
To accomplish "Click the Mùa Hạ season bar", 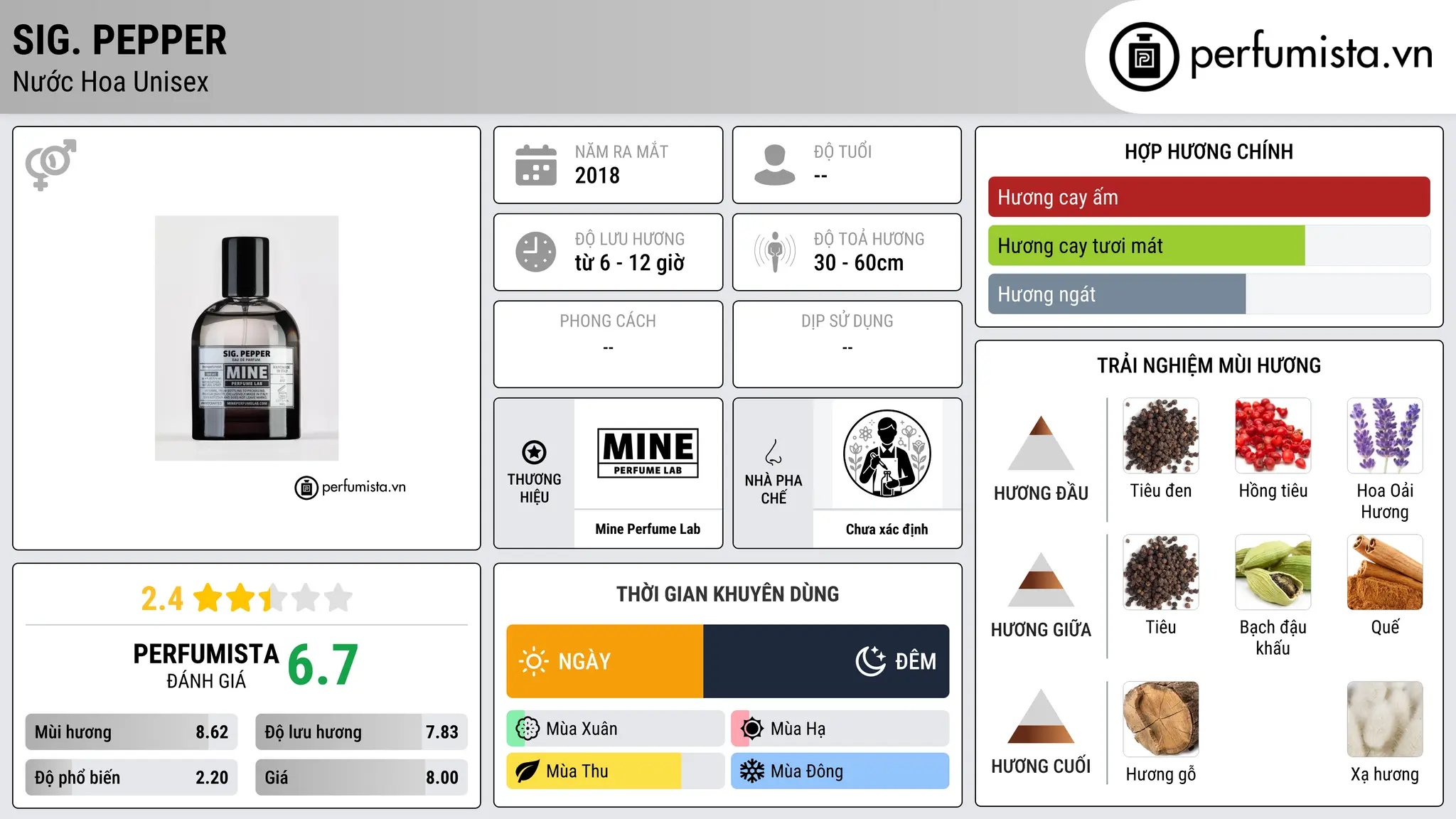I will 840,729.
